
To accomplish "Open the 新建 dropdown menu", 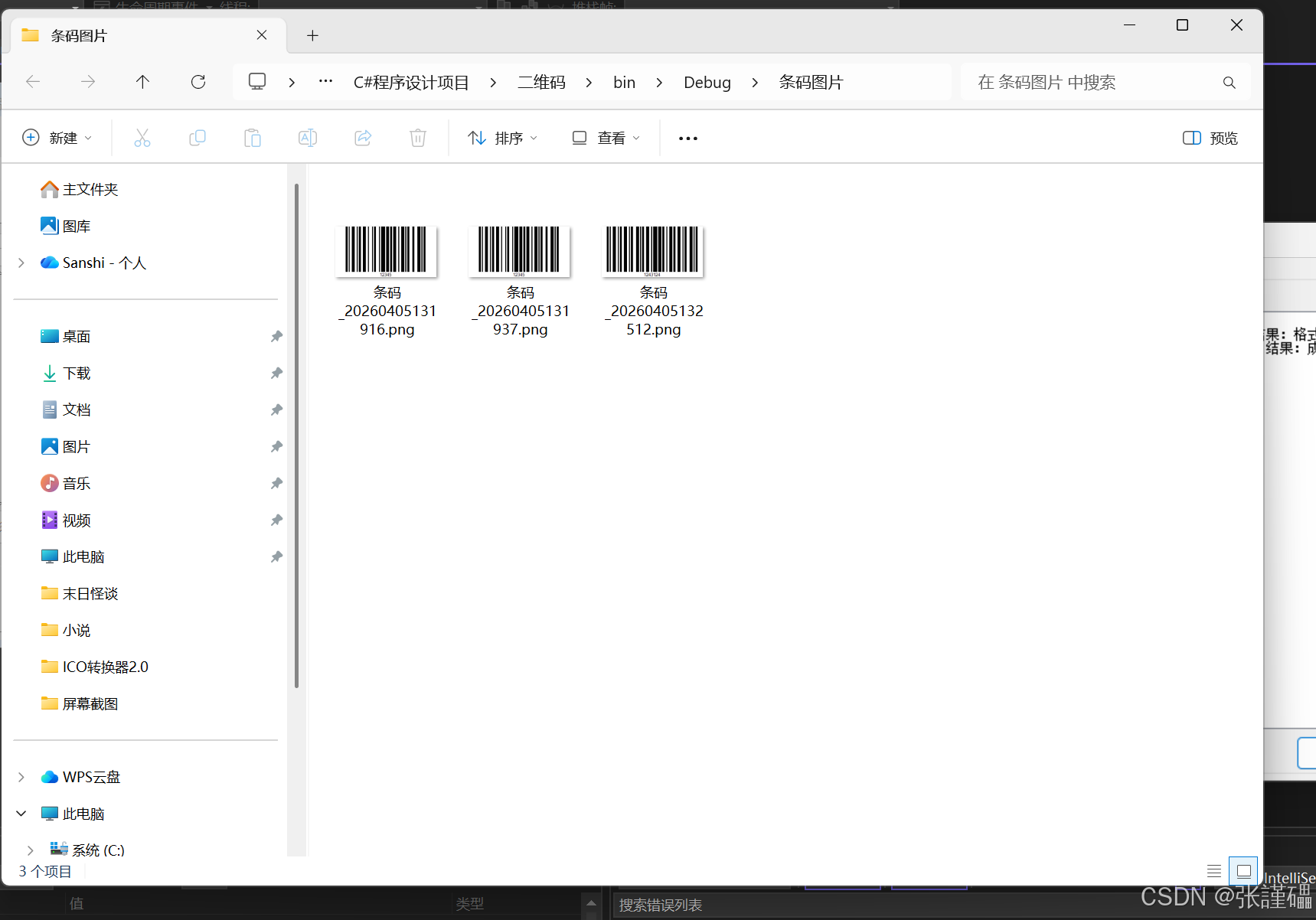I will tap(57, 138).
